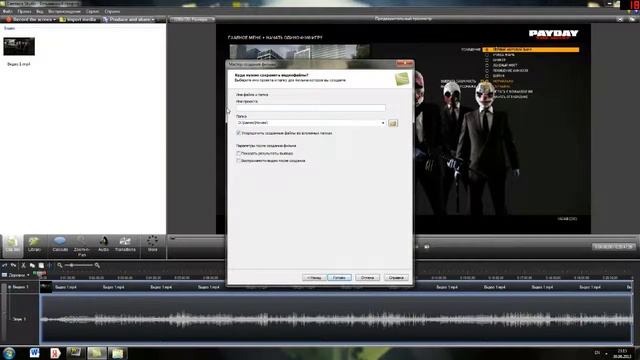Open the Playback menu

[64, 11]
